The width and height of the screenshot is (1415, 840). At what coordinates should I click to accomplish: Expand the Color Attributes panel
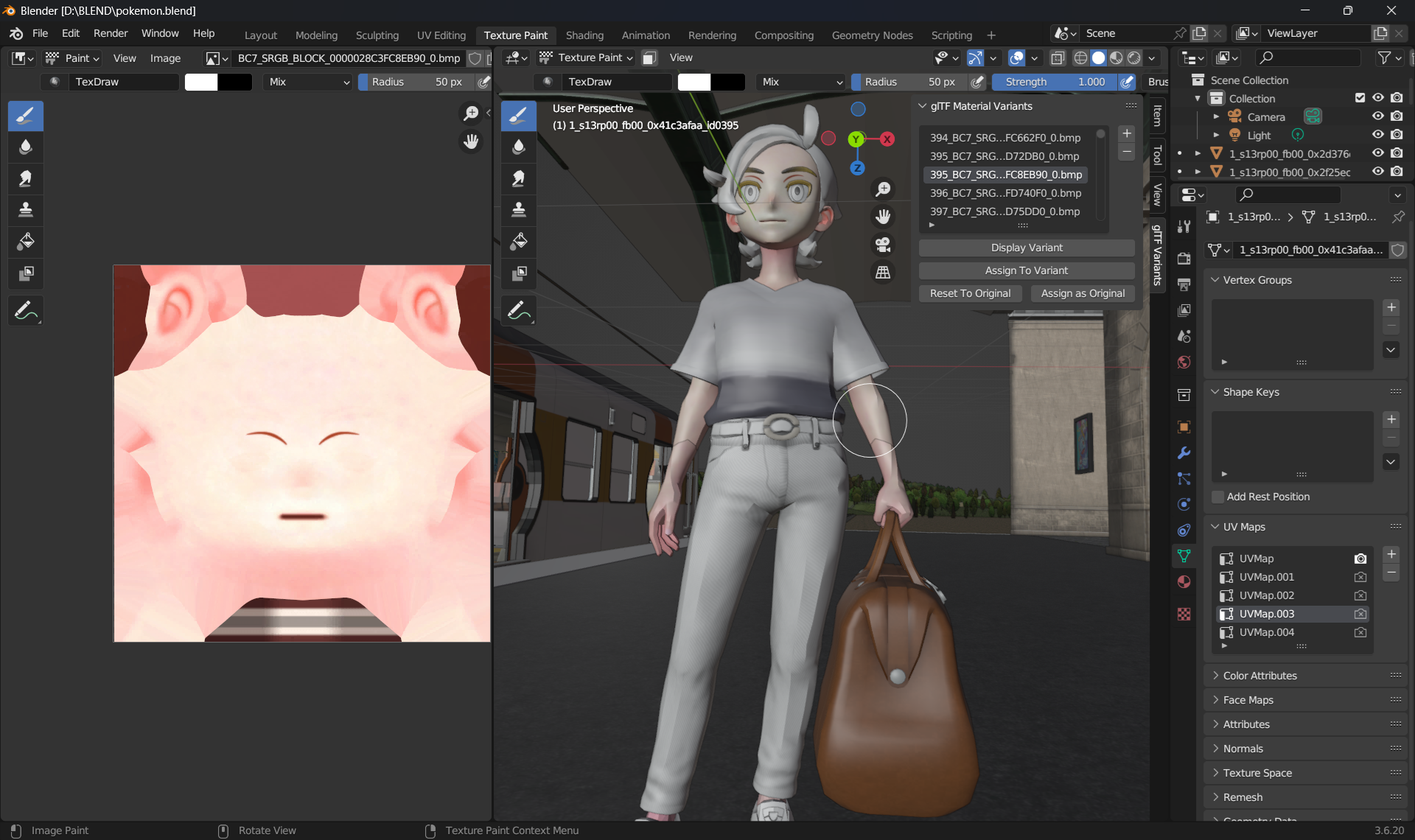(1259, 676)
